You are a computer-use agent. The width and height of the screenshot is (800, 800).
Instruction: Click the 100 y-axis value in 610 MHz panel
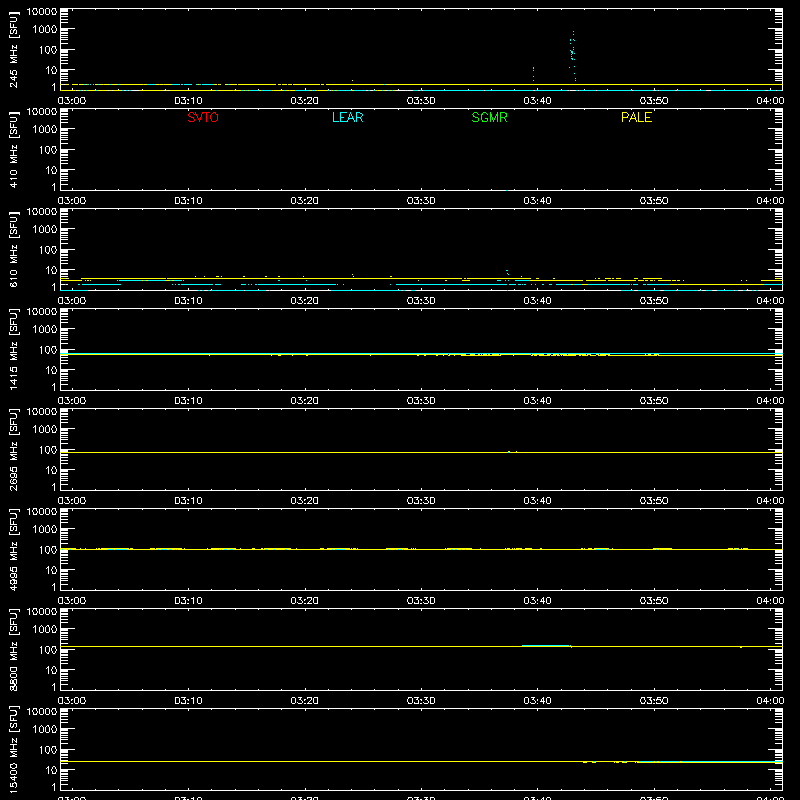point(48,250)
